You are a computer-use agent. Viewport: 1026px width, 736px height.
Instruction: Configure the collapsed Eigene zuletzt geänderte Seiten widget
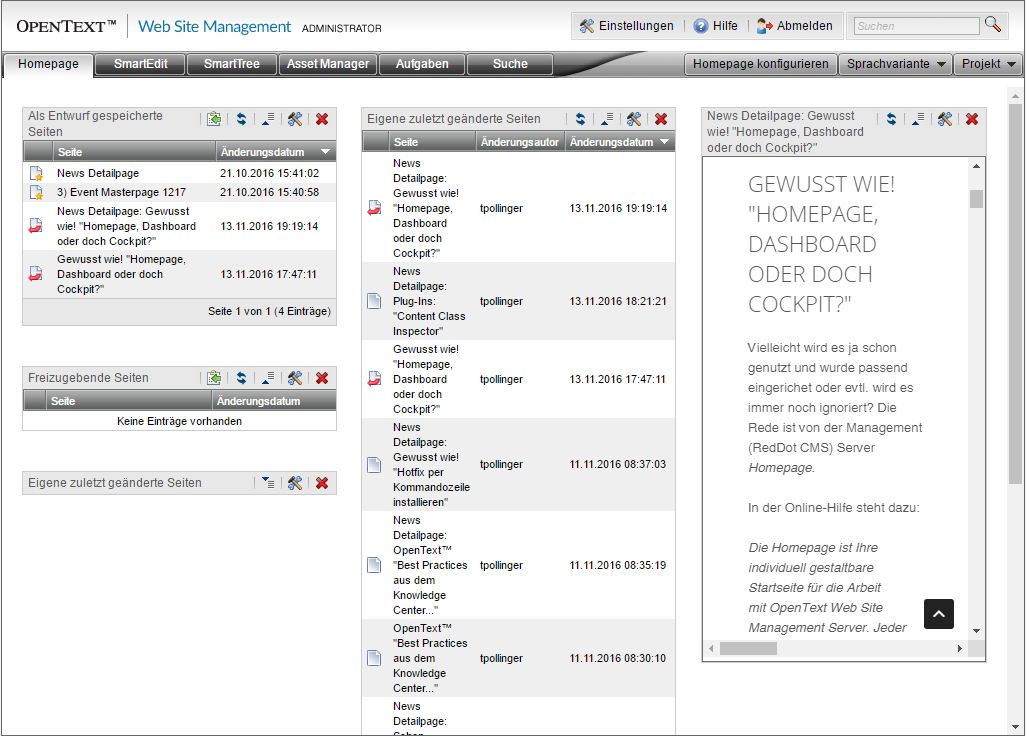pyautogui.click(x=295, y=483)
